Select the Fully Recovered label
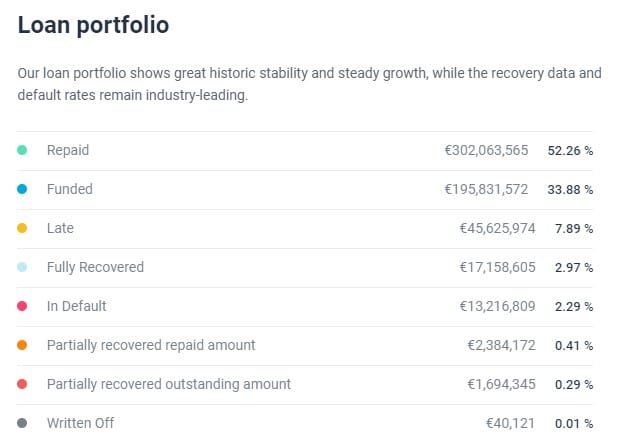625x440 pixels. tap(95, 267)
